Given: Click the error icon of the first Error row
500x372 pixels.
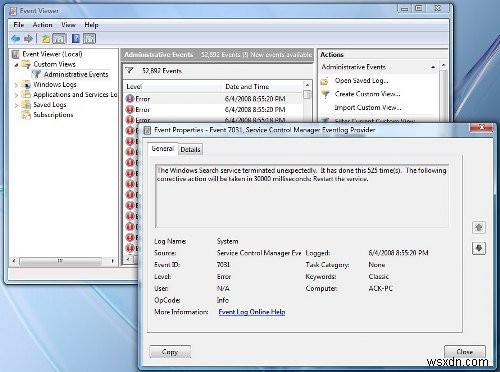Looking at the screenshot, I should (129, 99).
